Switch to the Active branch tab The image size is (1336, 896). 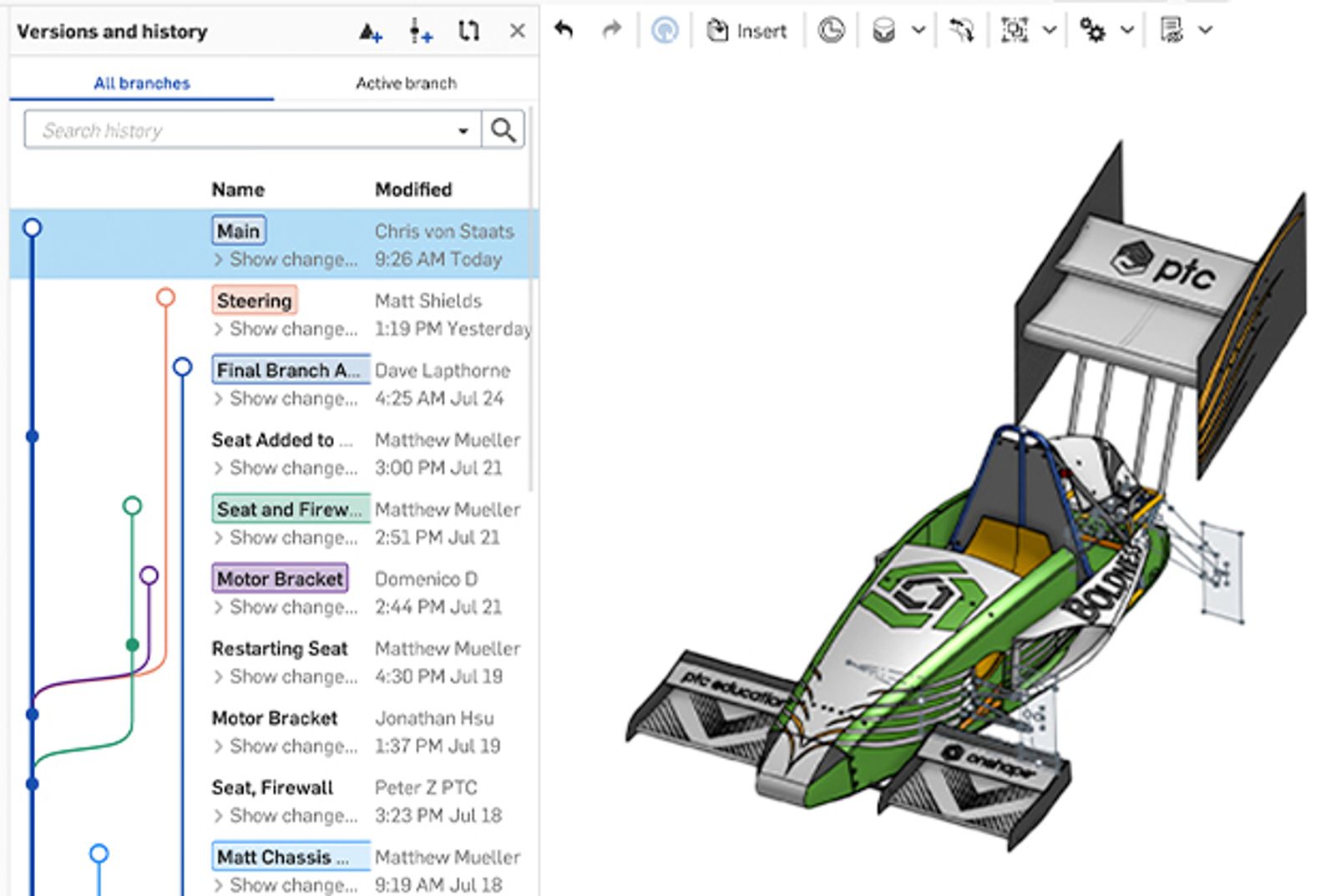(x=406, y=83)
